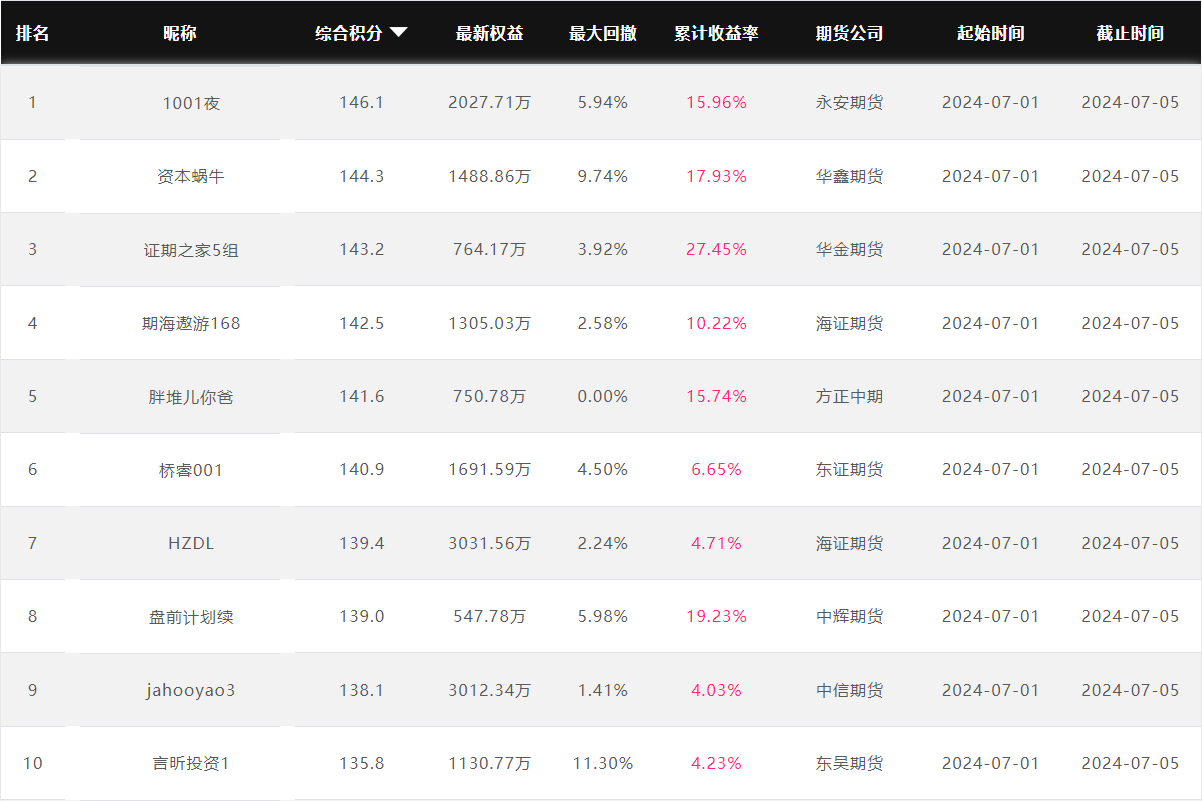The height and width of the screenshot is (801, 1202).
Task: Click equity value 3012.34万
Action: coord(490,690)
